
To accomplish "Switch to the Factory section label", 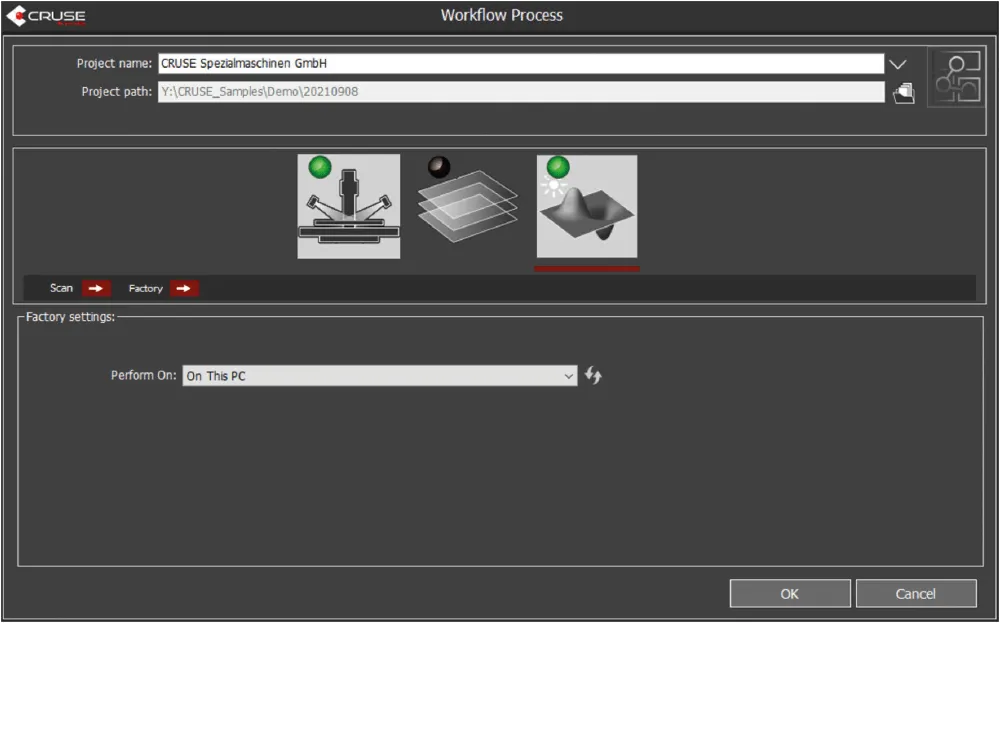I will click(x=146, y=288).
